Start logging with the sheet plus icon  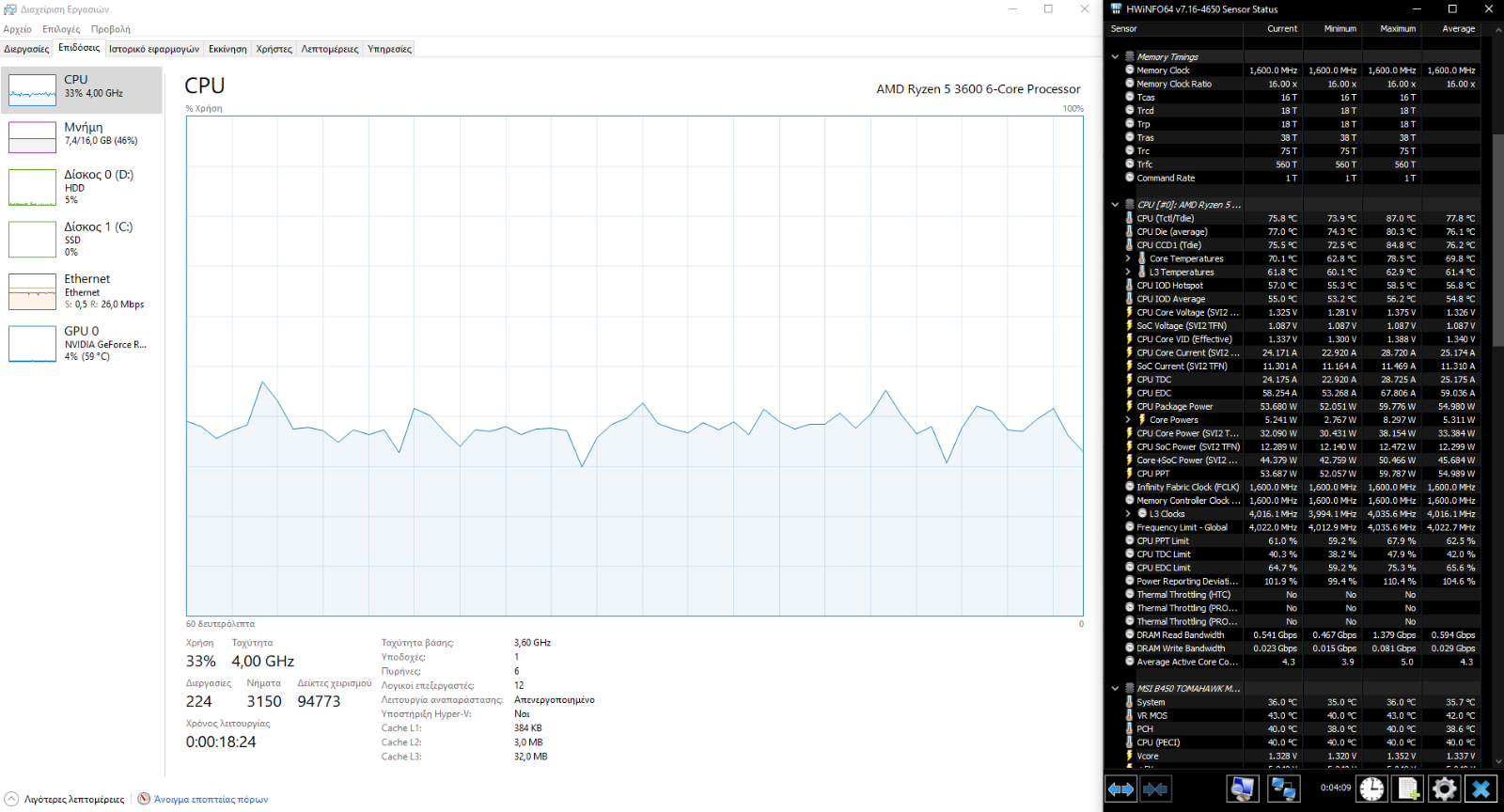pos(1408,789)
